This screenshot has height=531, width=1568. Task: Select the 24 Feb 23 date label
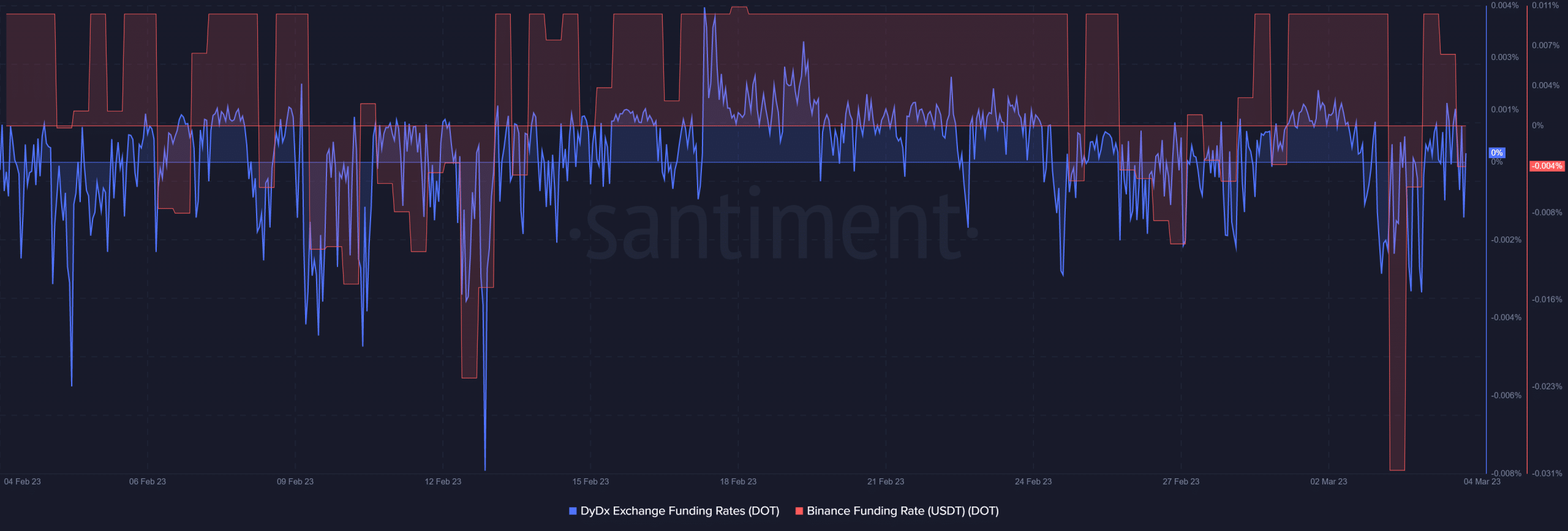[x=1033, y=481]
